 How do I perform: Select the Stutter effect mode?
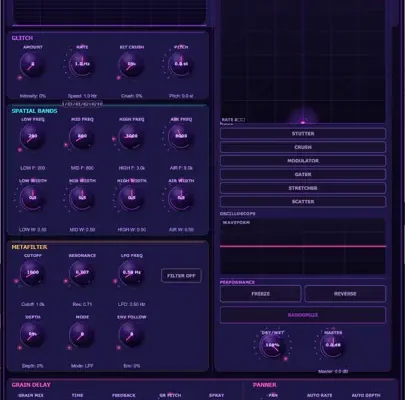click(303, 134)
